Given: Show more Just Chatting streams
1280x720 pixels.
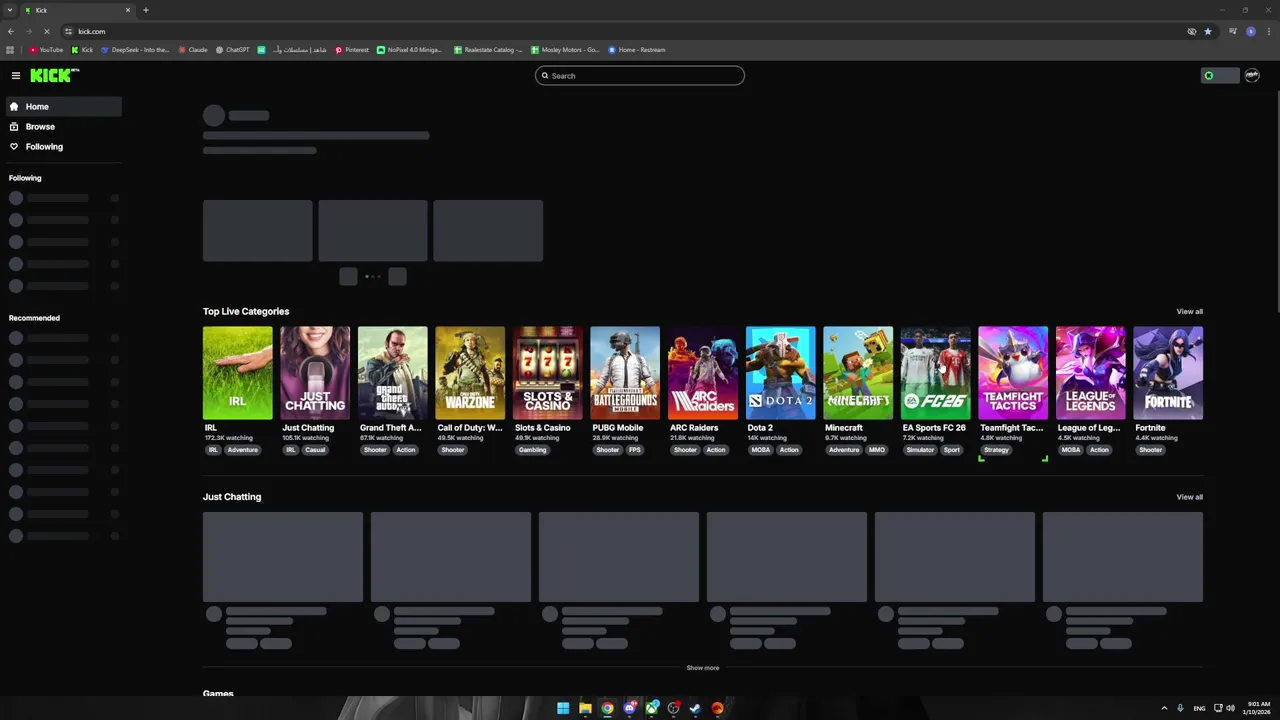Looking at the screenshot, I should click(x=702, y=667).
